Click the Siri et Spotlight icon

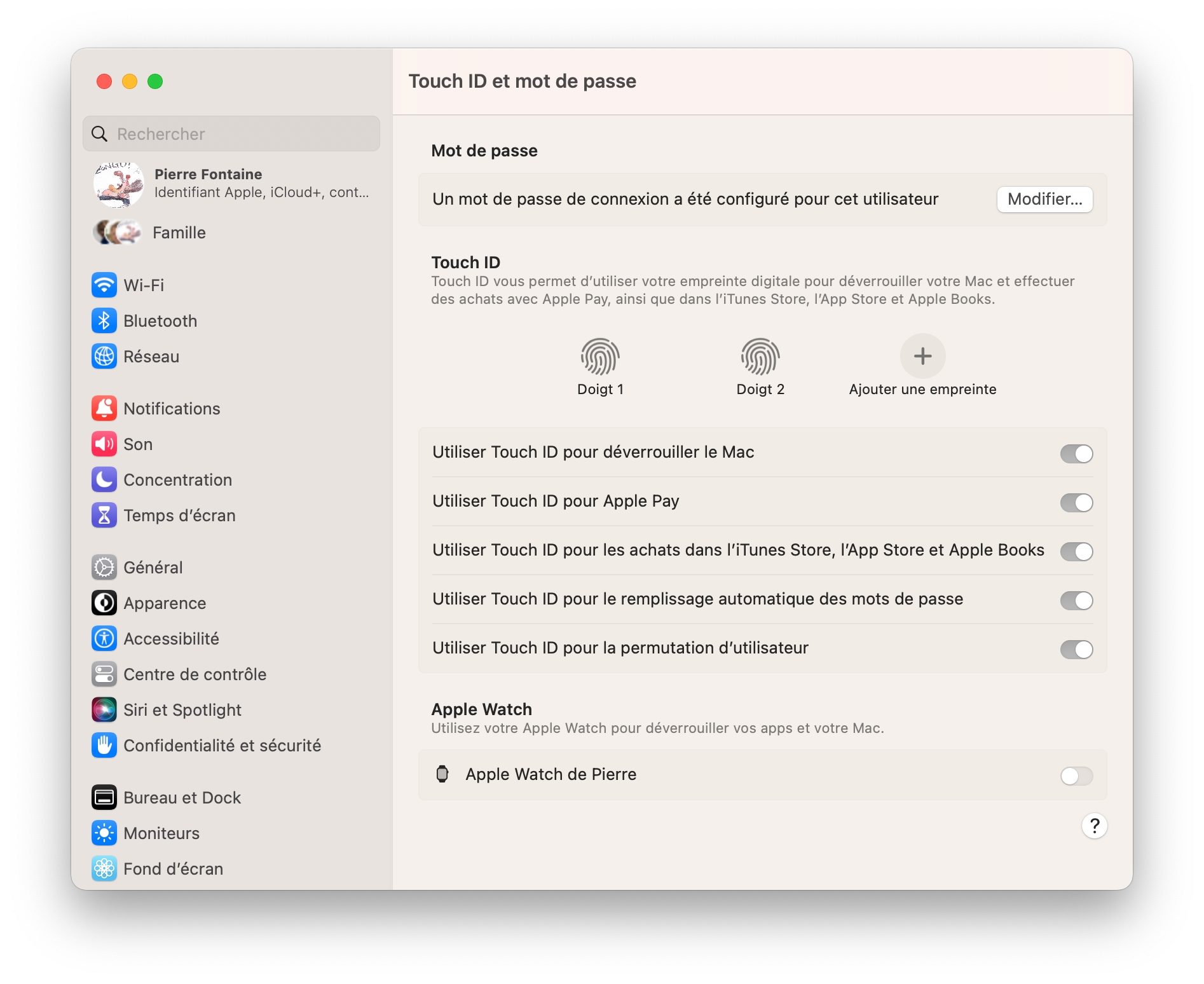pos(104,709)
